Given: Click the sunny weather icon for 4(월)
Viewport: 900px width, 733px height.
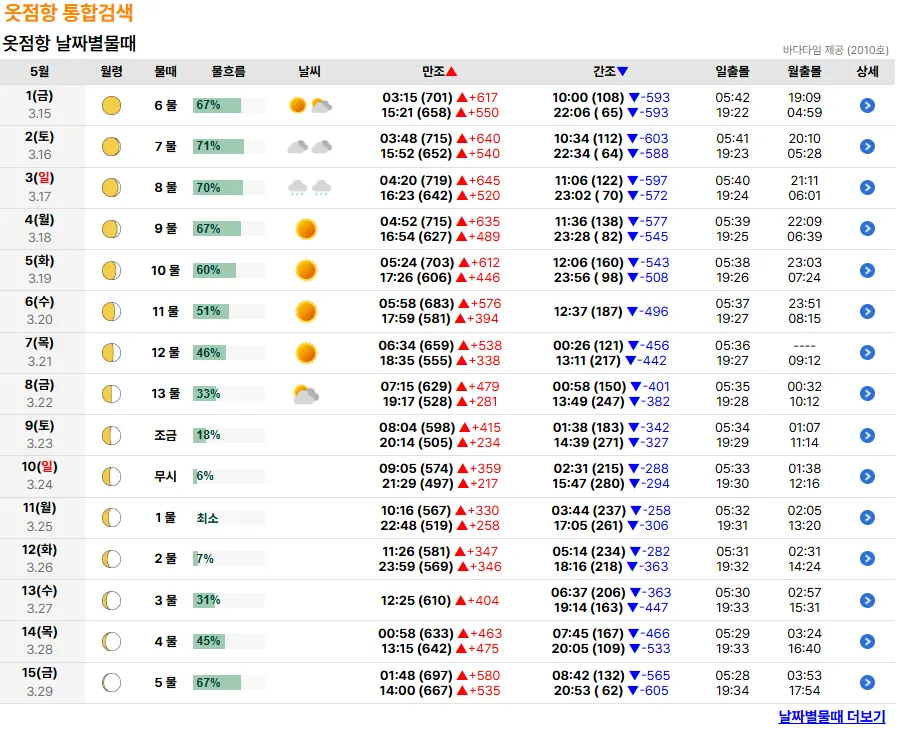Looking at the screenshot, I should click(x=306, y=228).
